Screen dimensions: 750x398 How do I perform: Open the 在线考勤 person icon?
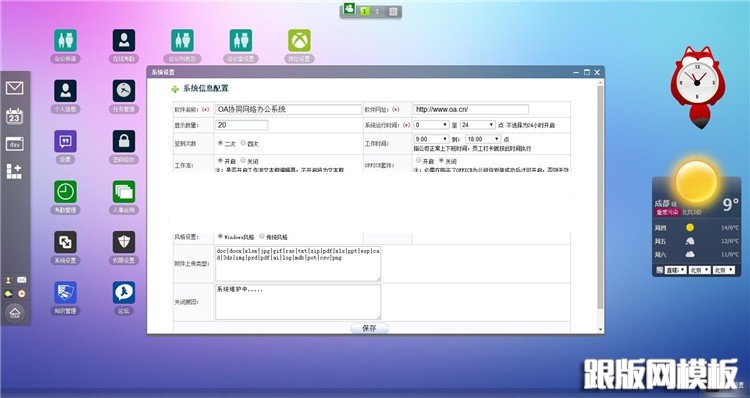pos(124,41)
